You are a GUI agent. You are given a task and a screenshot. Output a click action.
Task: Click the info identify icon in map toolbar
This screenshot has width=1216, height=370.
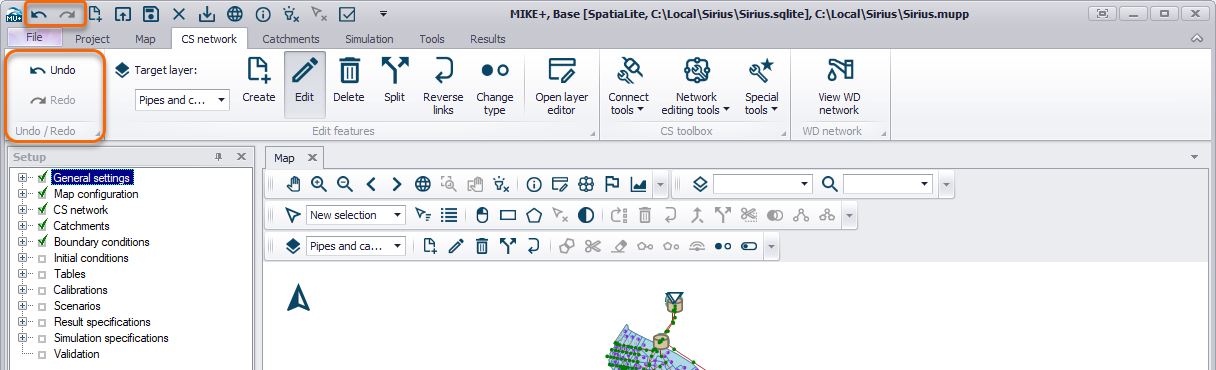pos(534,184)
